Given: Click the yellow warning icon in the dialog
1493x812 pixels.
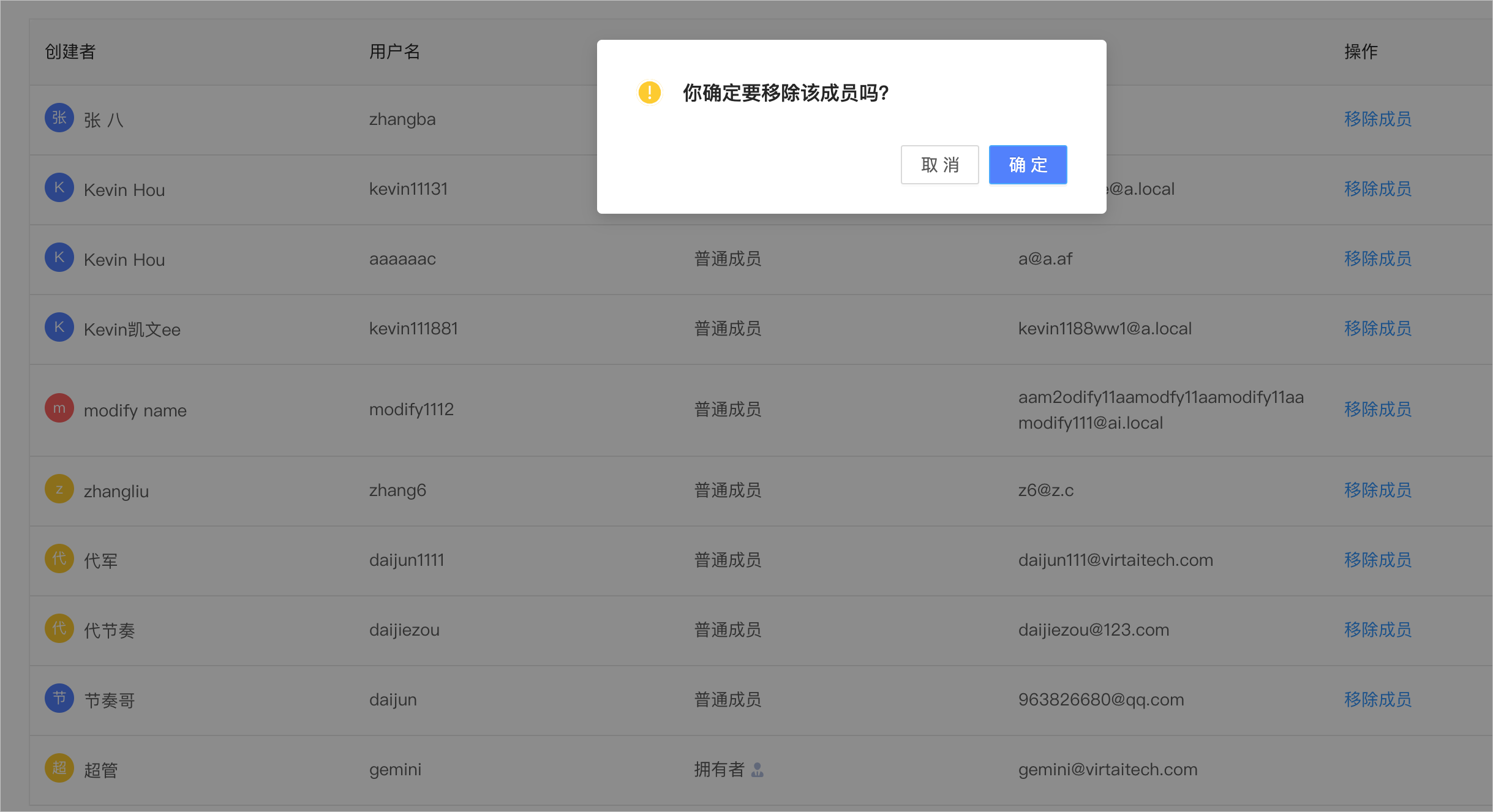Looking at the screenshot, I should 649,93.
